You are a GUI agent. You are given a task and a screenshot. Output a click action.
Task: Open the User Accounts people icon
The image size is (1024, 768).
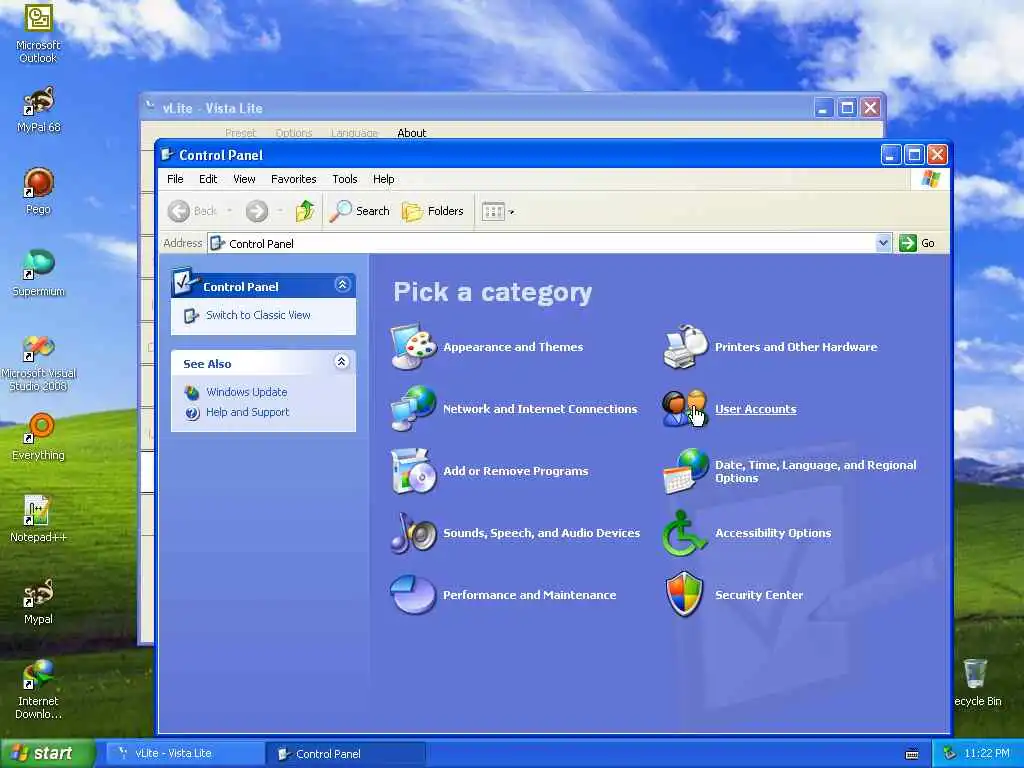coord(684,408)
